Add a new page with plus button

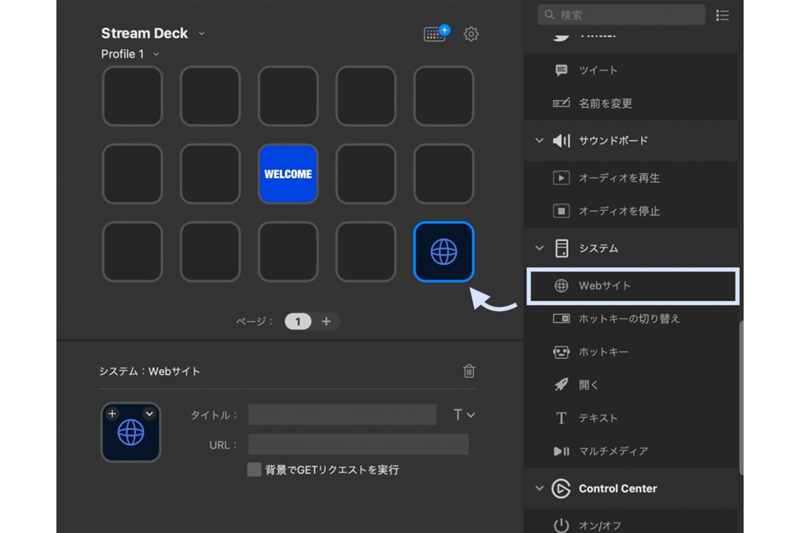[x=326, y=321]
